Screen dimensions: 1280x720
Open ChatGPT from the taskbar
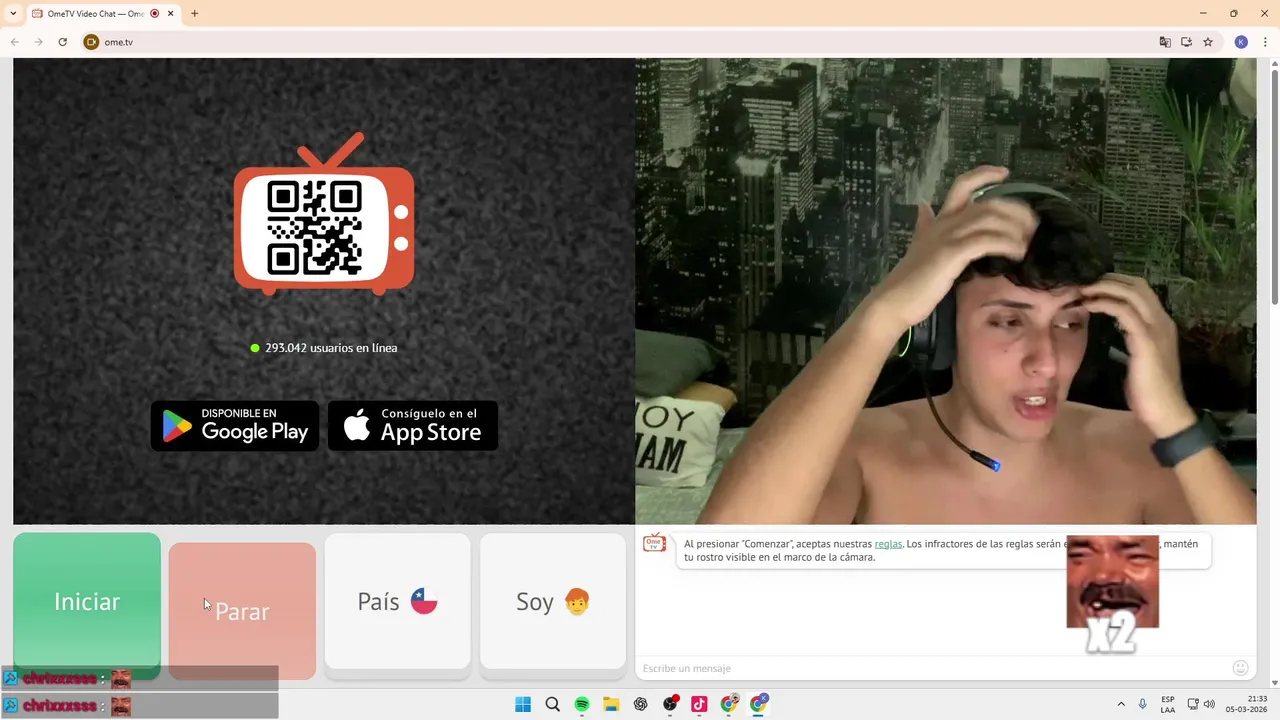[x=641, y=704]
